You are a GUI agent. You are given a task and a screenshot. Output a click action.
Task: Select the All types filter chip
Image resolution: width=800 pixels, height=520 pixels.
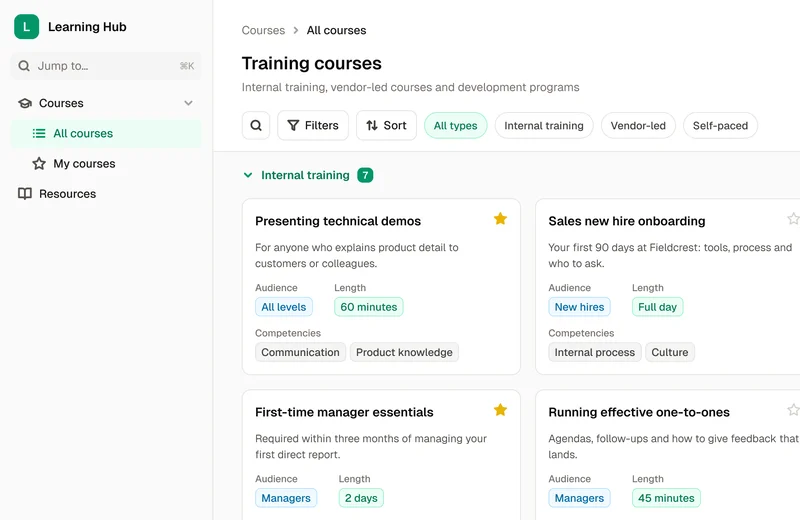click(456, 126)
